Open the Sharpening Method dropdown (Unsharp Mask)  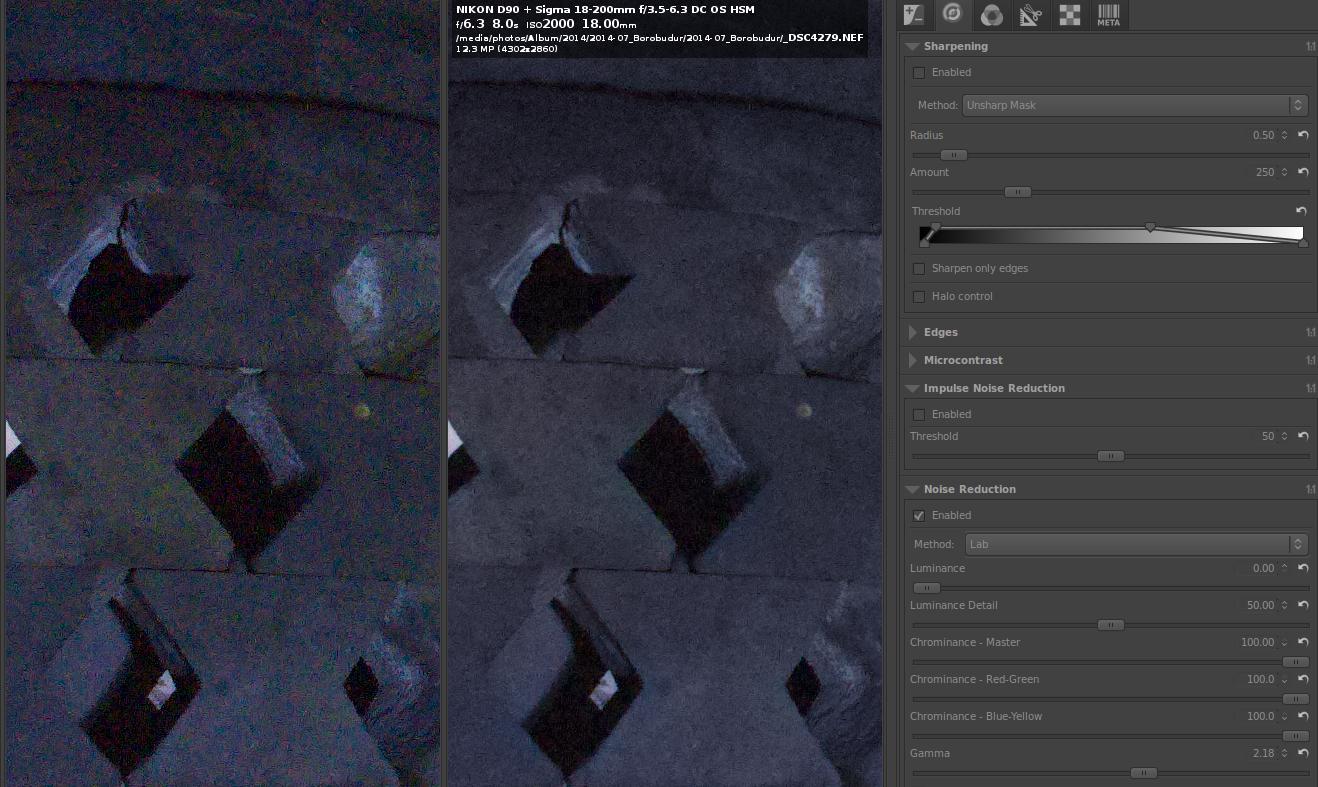(1135, 105)
